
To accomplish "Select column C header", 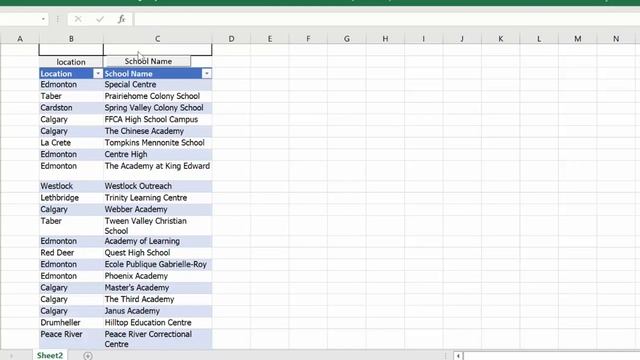I will [158, 39].
